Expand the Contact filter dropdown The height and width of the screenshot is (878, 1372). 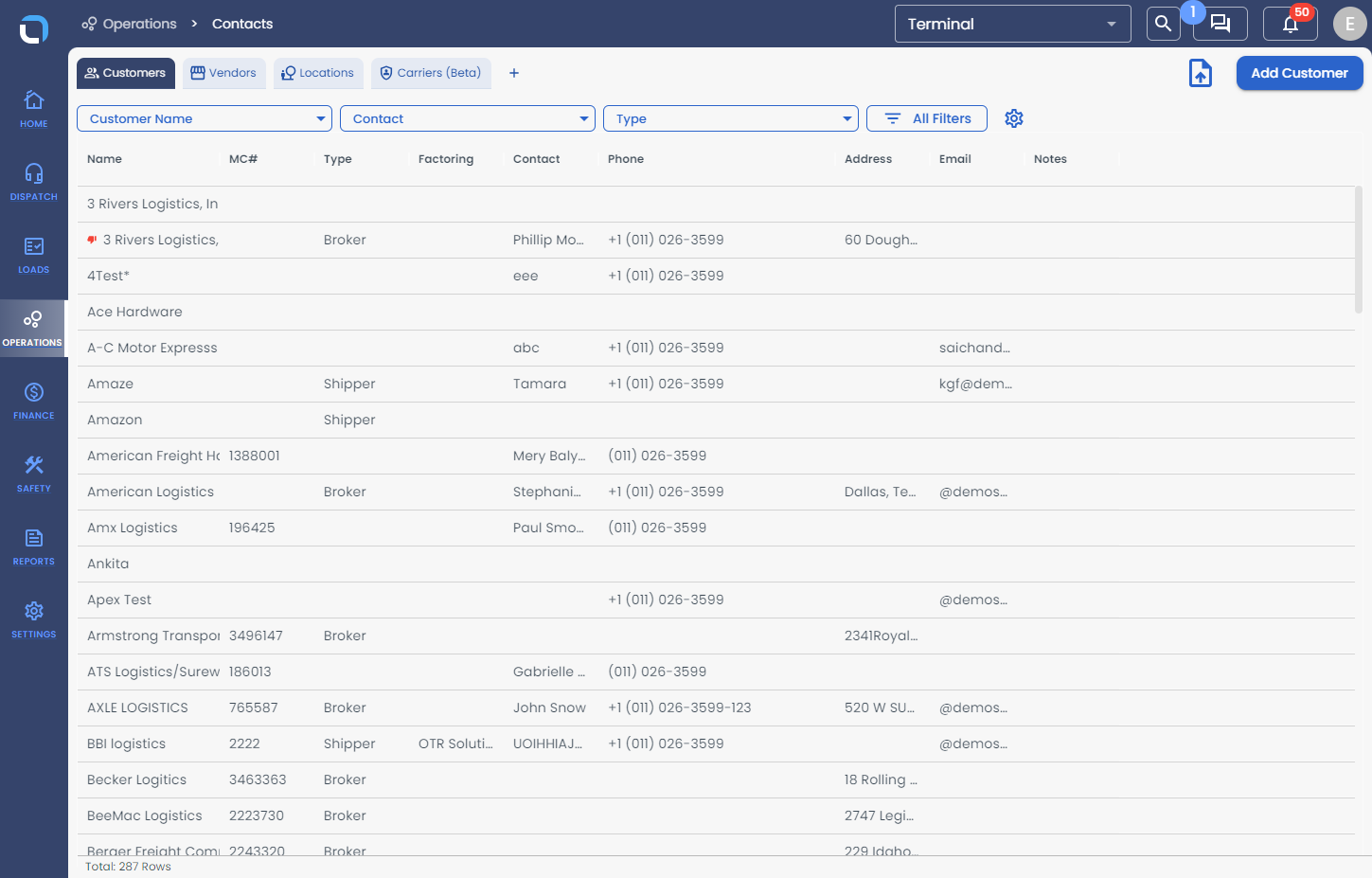click(468, 118)
